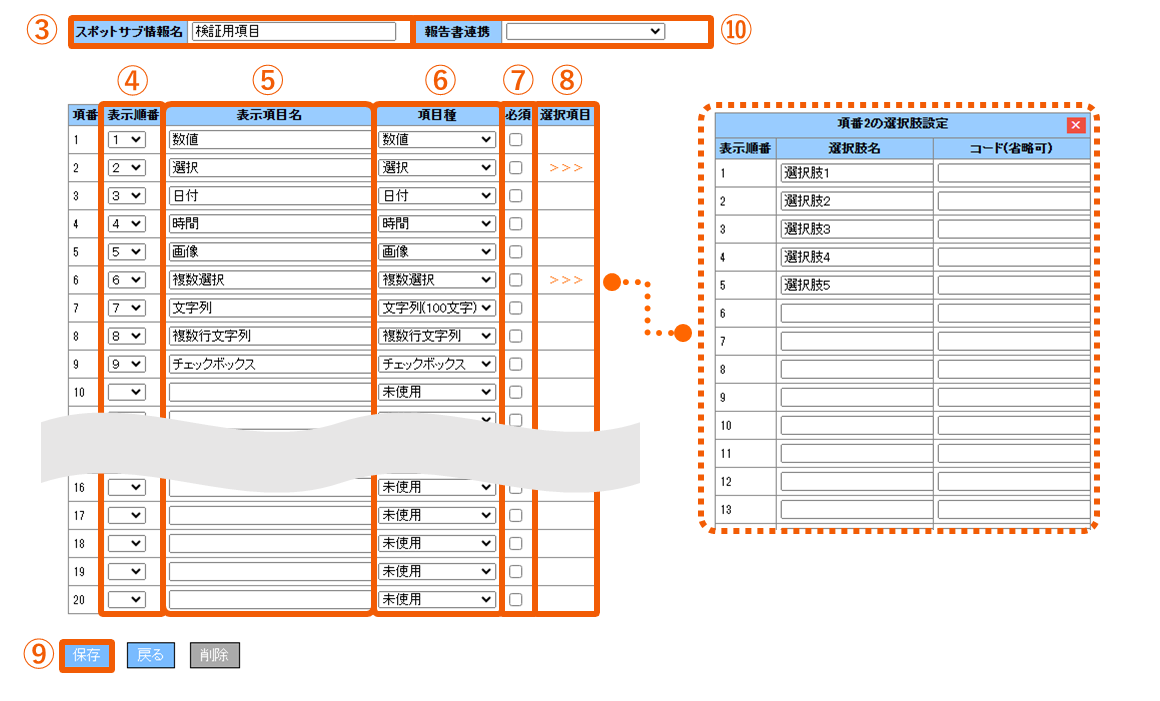Open 項目種 dropdown set to 文字列(100文字)

point(436,308)
